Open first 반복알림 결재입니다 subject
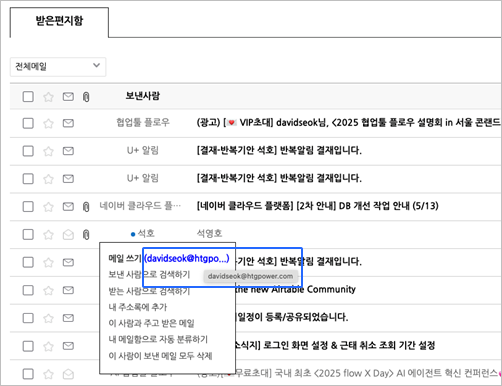 [279, 150]
